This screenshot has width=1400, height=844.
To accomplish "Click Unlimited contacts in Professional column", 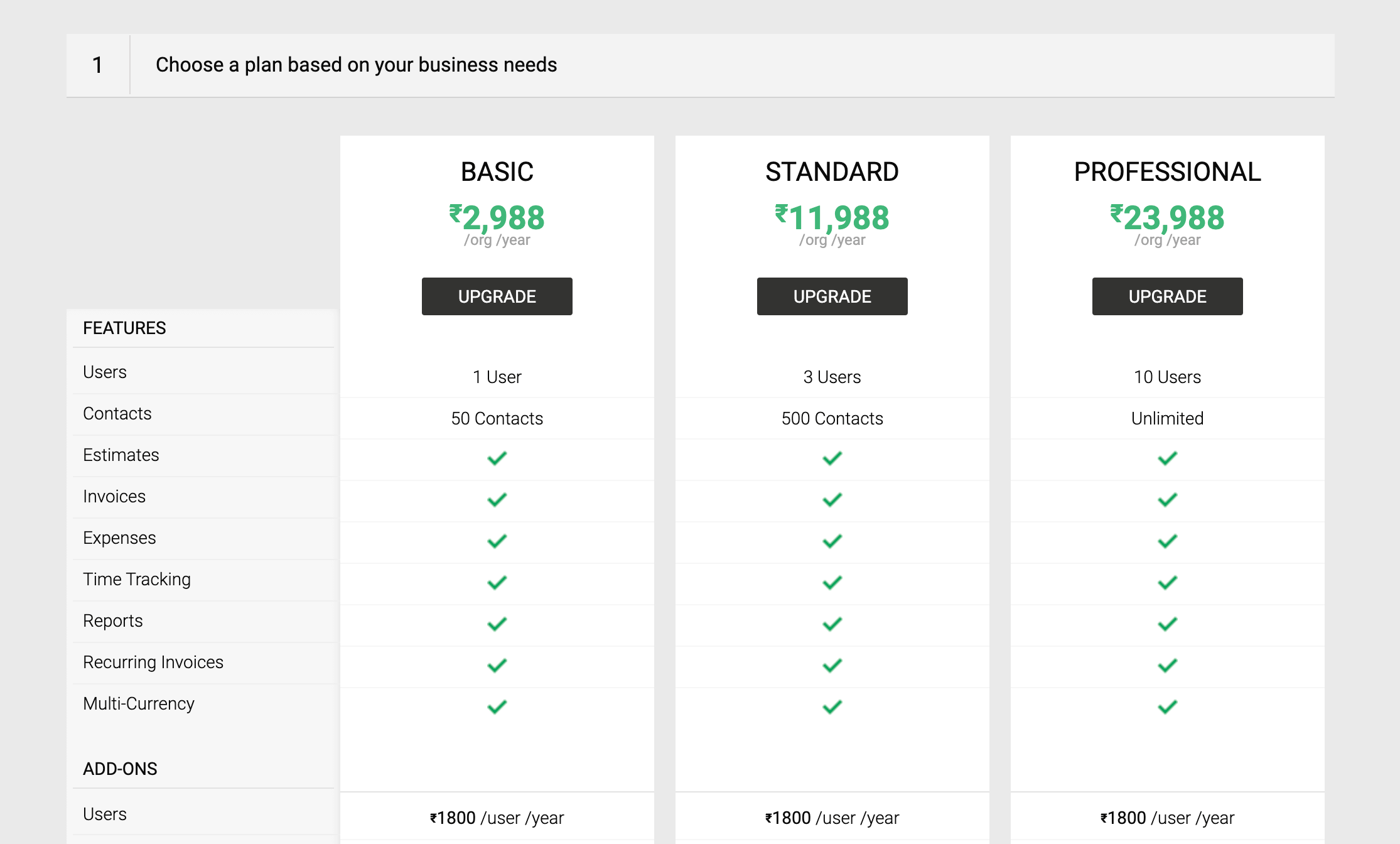I will click(1167, 418).
